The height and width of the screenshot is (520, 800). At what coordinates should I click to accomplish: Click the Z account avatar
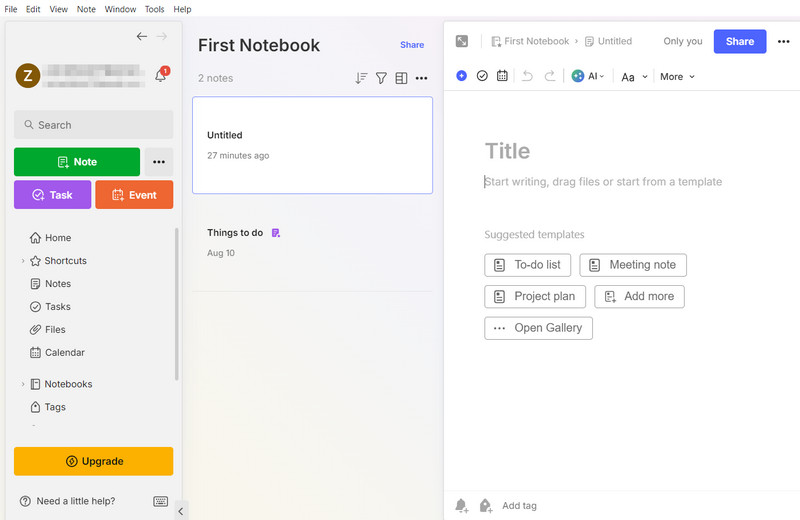point(28,76)
